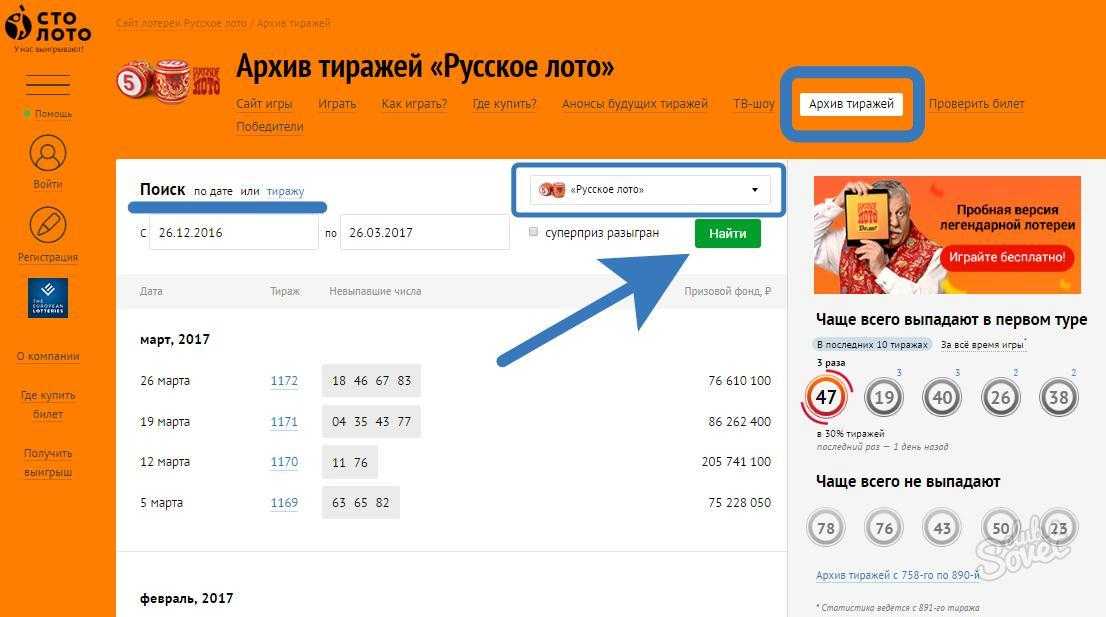Open draw number 1169
This screenshot has width=1106, height=617.
pyautogui.click(x=284, y=503)
